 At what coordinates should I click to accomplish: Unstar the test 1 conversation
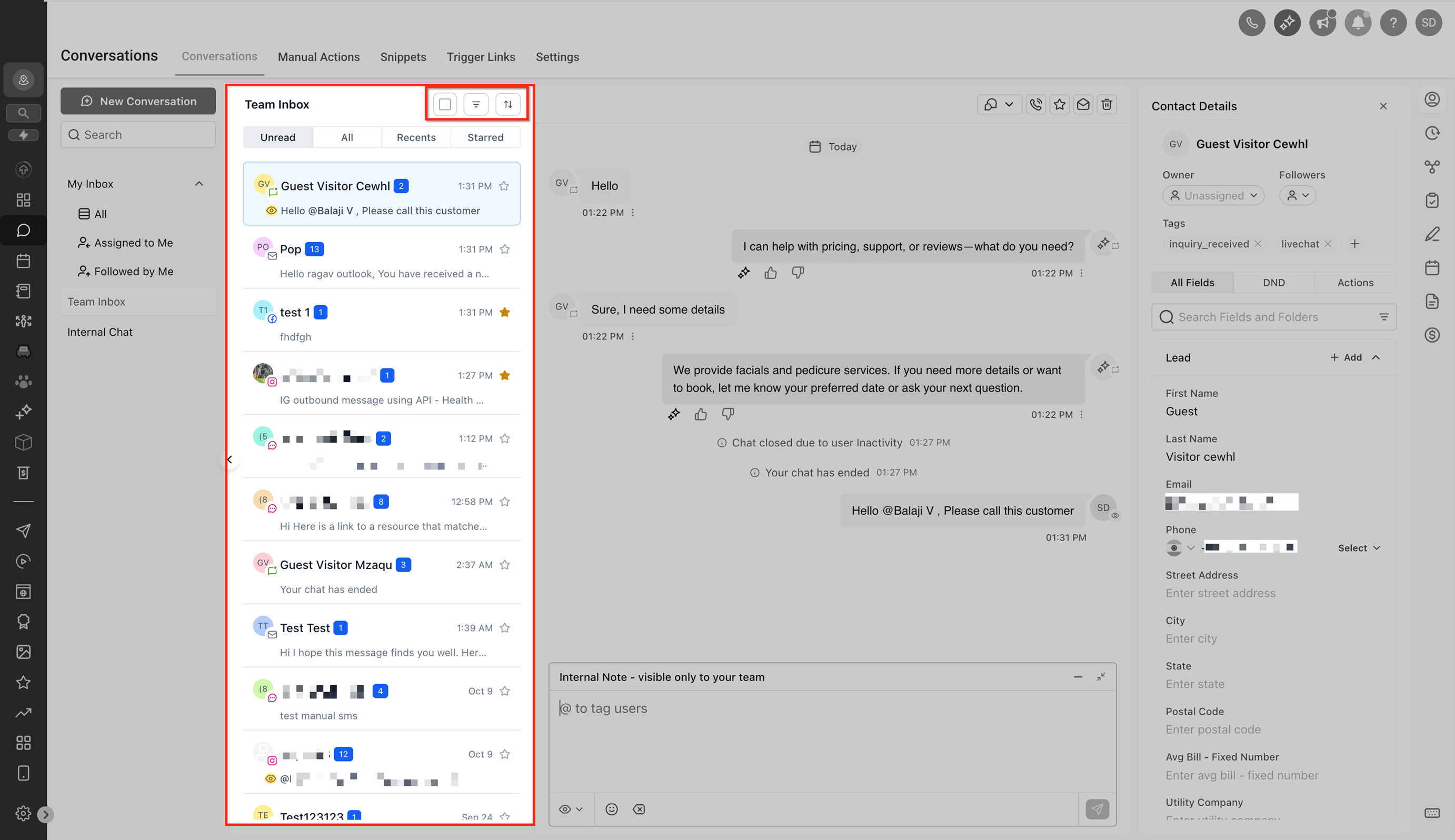pos(505,312)
